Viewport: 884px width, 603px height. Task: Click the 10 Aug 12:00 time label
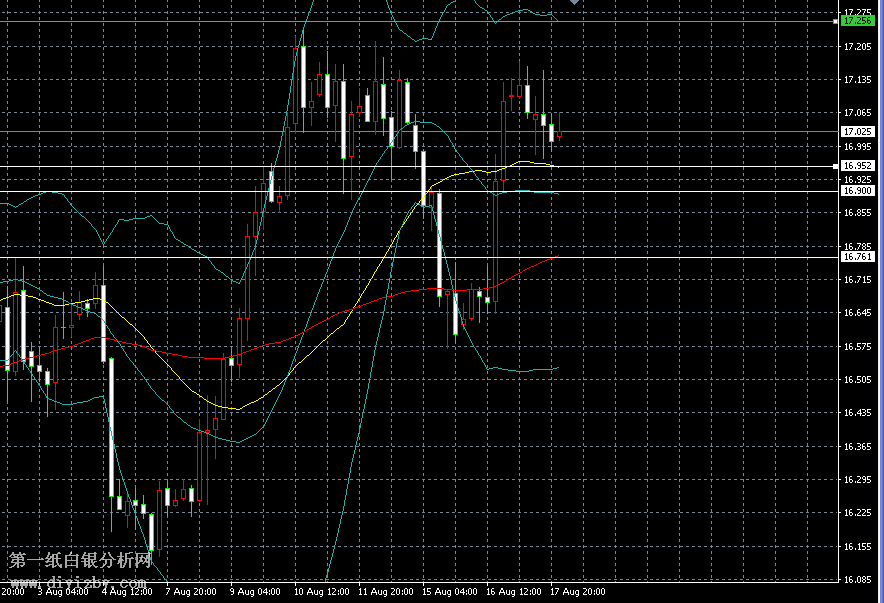[x=321, y=592]
